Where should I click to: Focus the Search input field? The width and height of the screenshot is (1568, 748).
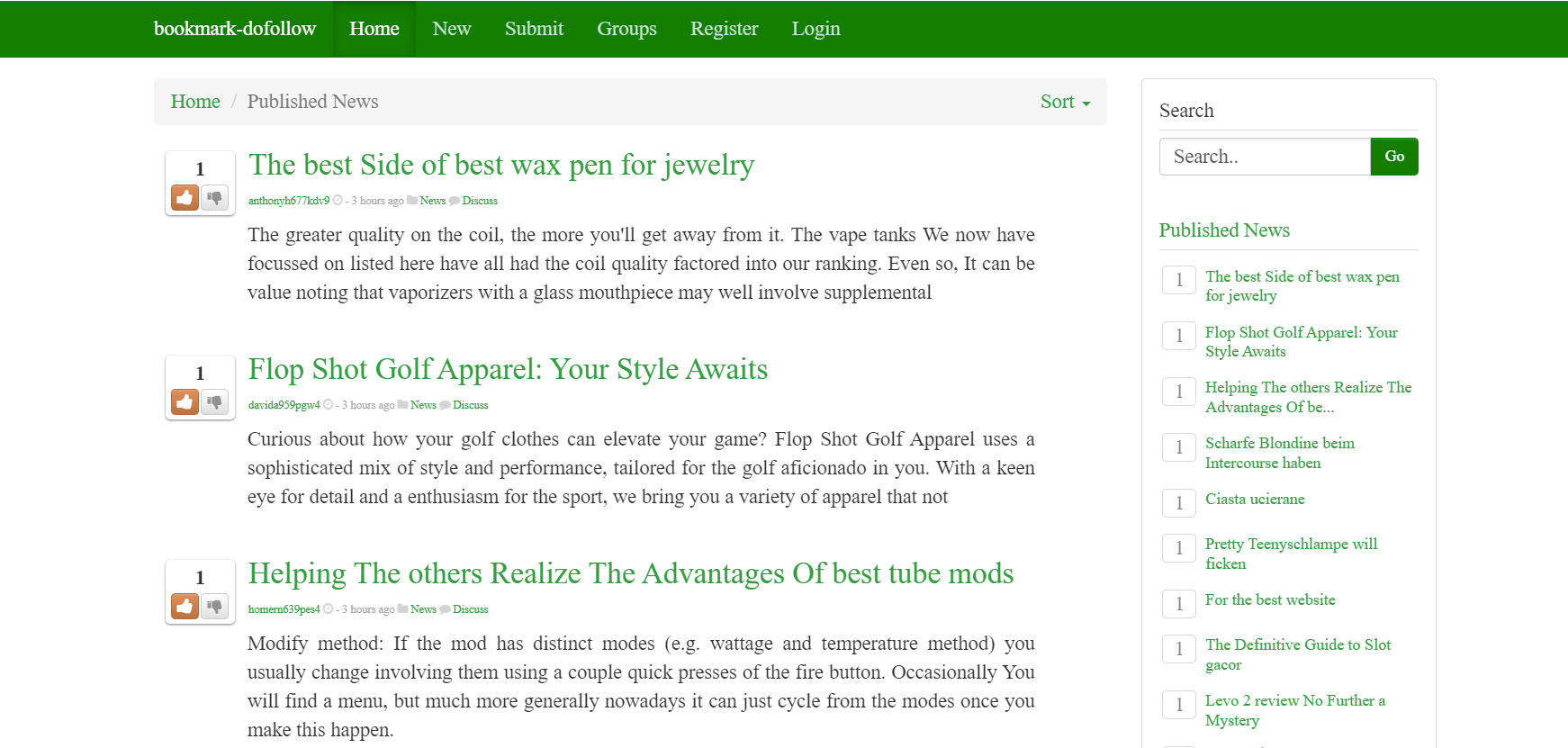click(x=1264, y=157)
